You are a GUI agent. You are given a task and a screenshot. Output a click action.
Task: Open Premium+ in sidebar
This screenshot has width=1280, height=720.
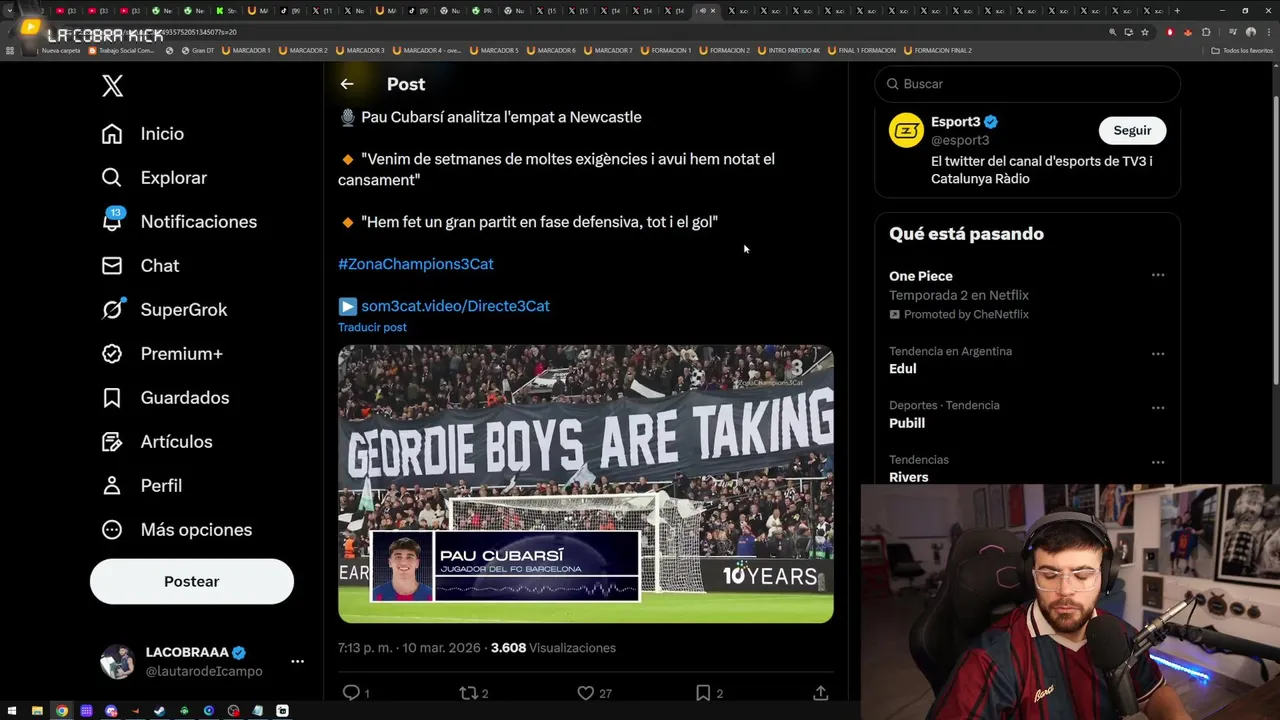pyautogui.click(x=162, y=354)
